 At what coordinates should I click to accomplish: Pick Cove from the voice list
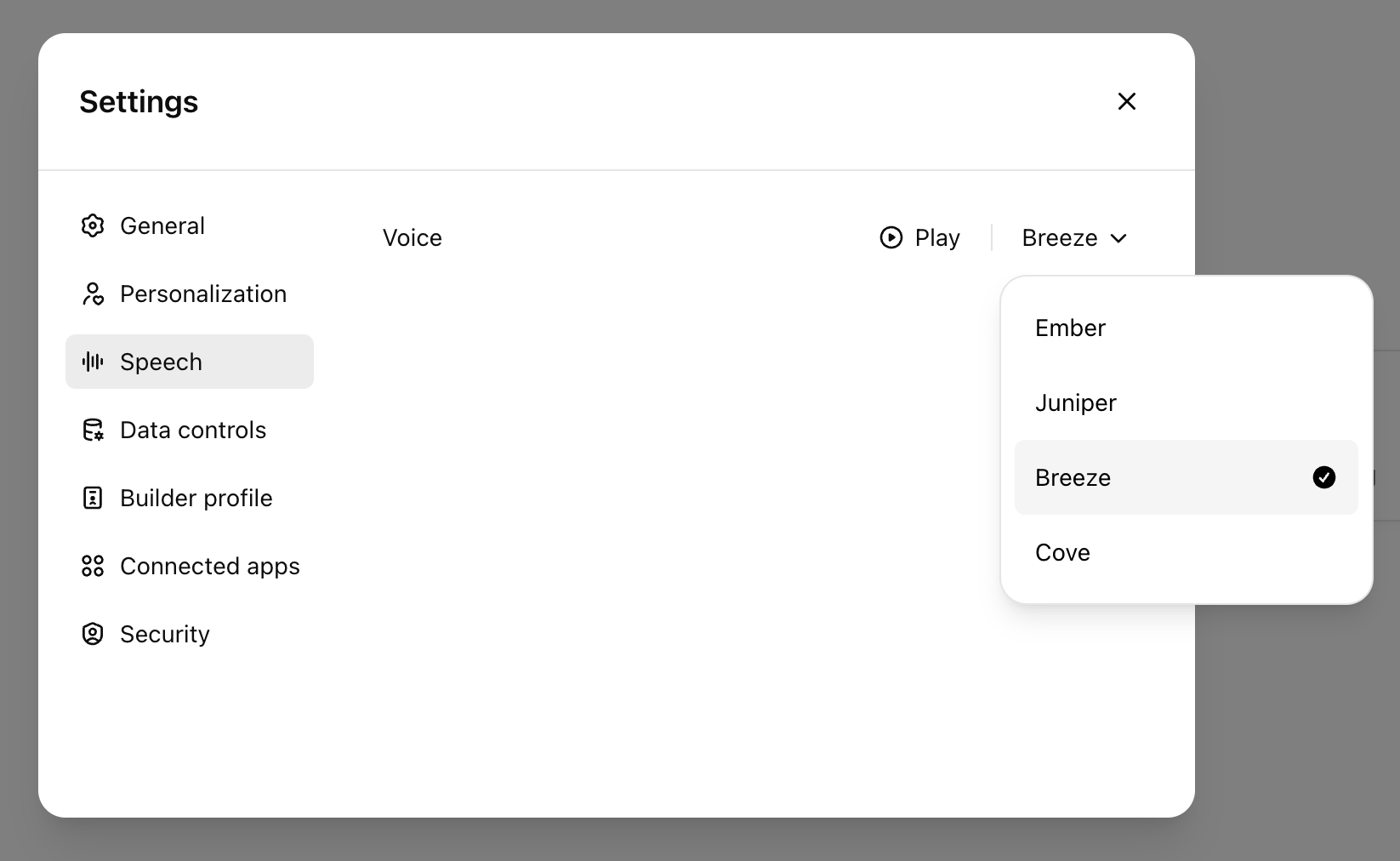point(1062,552)
